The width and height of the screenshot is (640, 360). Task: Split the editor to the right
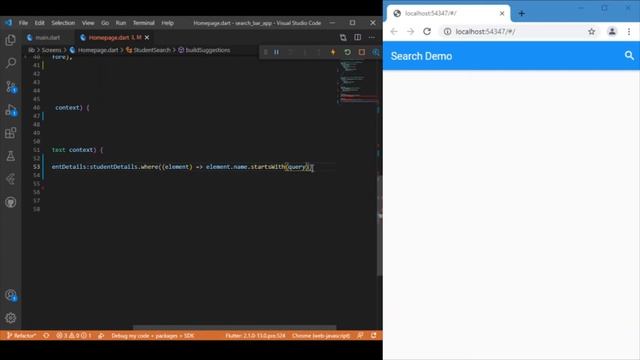358,38
